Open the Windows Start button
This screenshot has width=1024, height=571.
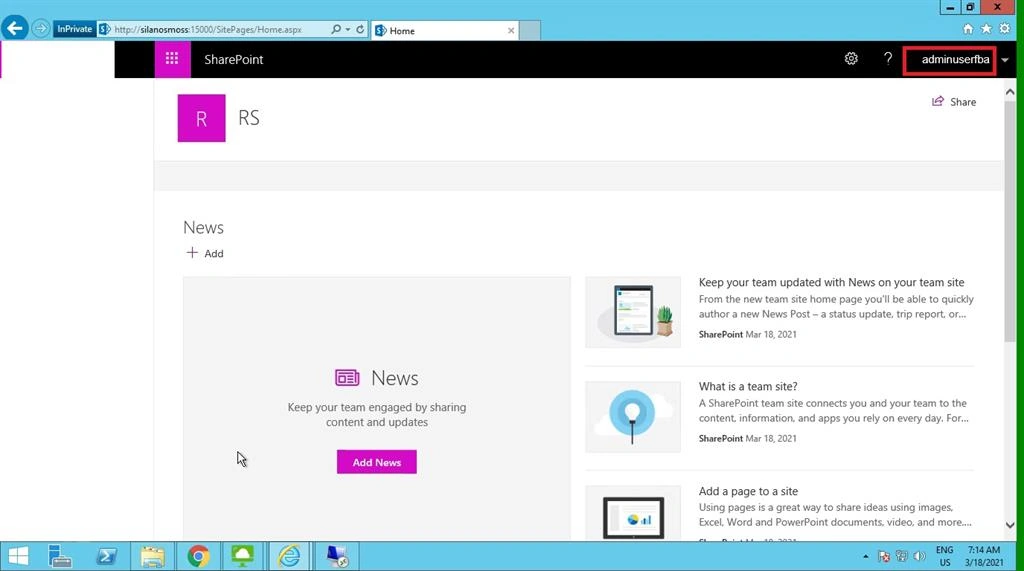(x=18, y=557)
